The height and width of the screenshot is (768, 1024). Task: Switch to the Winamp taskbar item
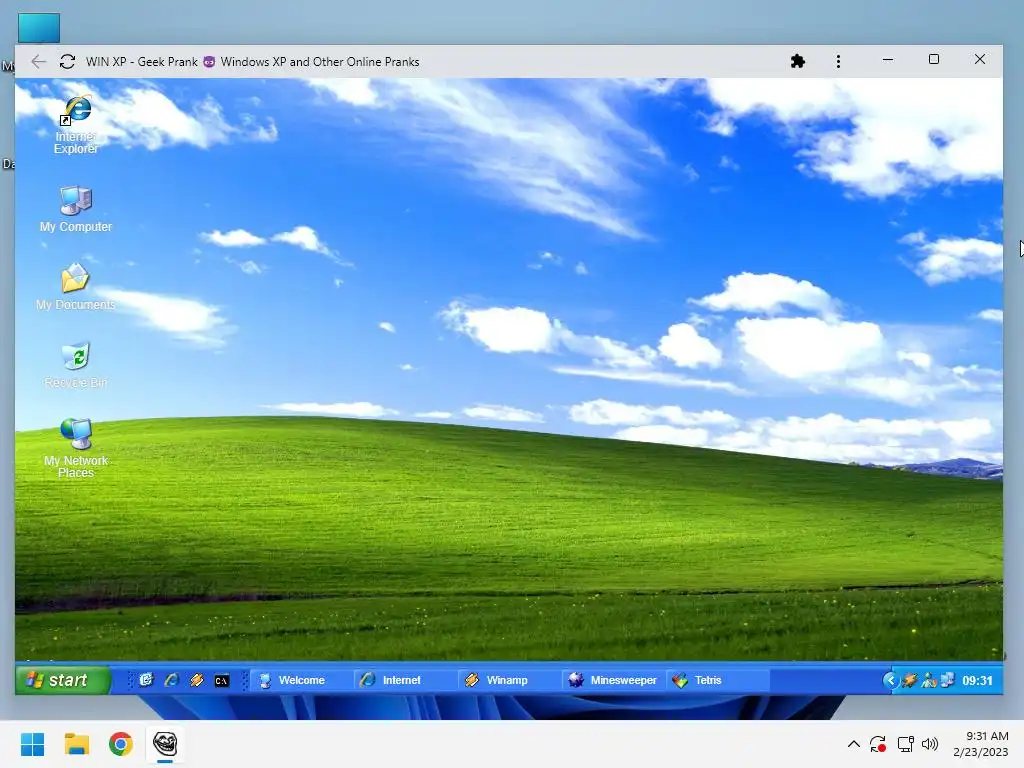coord(509,680)
